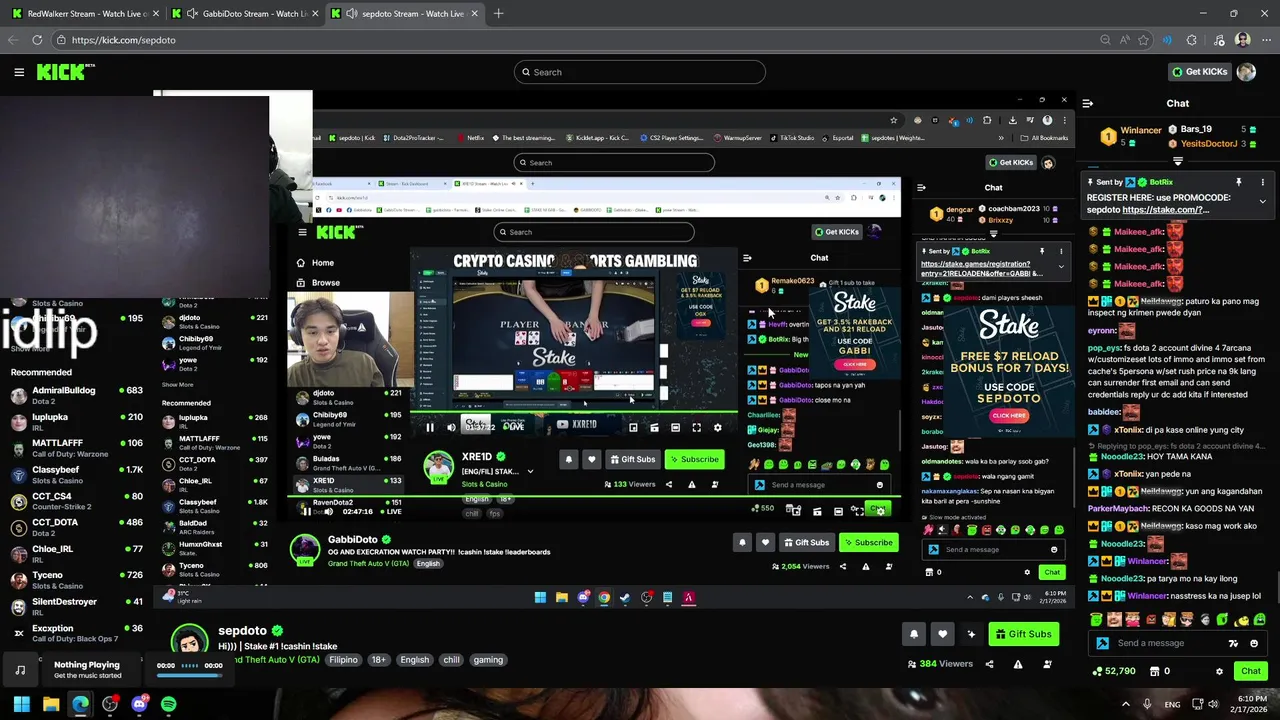The width and height of the screenshot is (1280, 720).
Task: Open three-dot options on pinned message
Action: coord(1262,182)
